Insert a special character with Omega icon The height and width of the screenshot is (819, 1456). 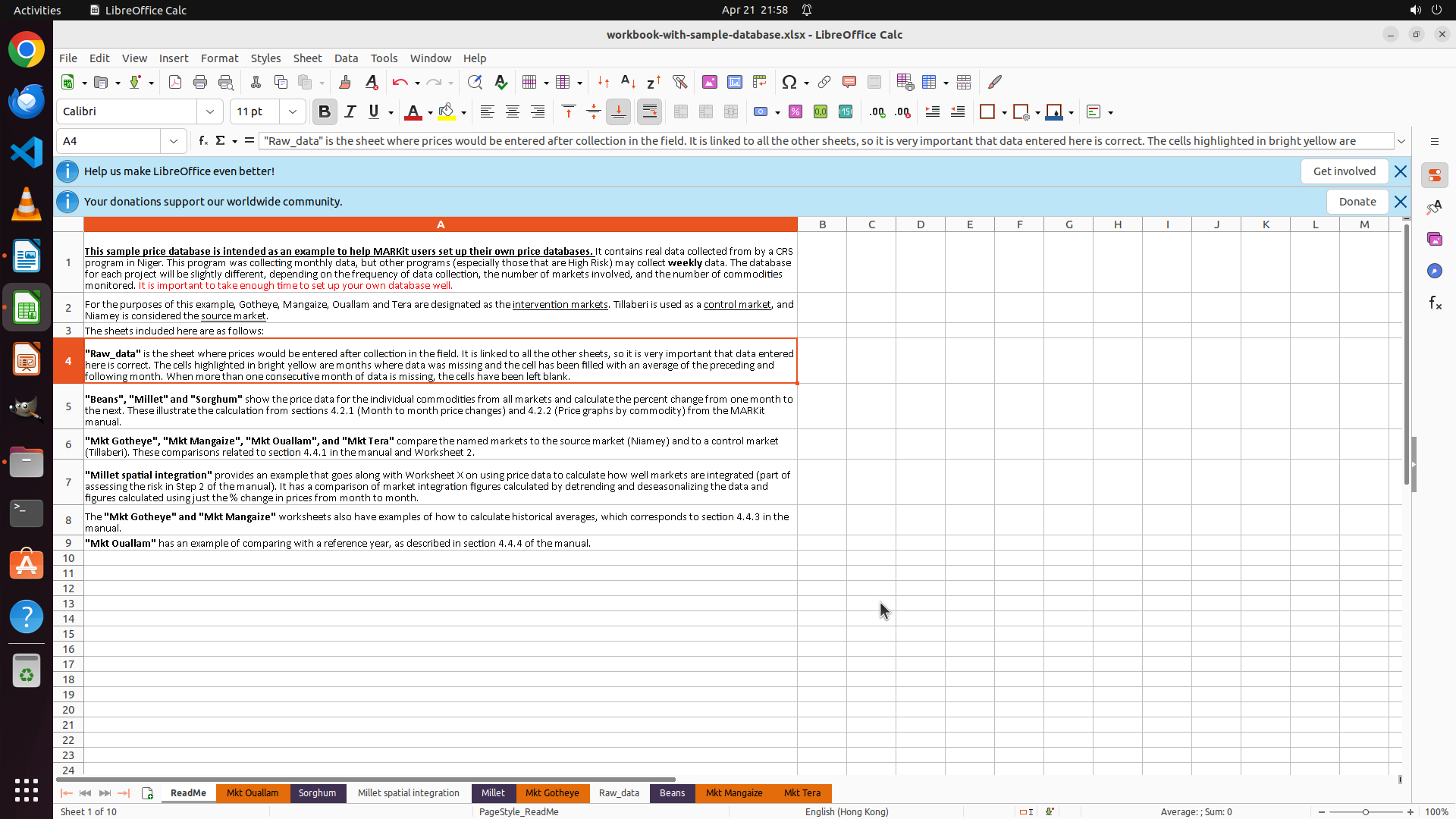pyautogui.click(x=789, y=82)
